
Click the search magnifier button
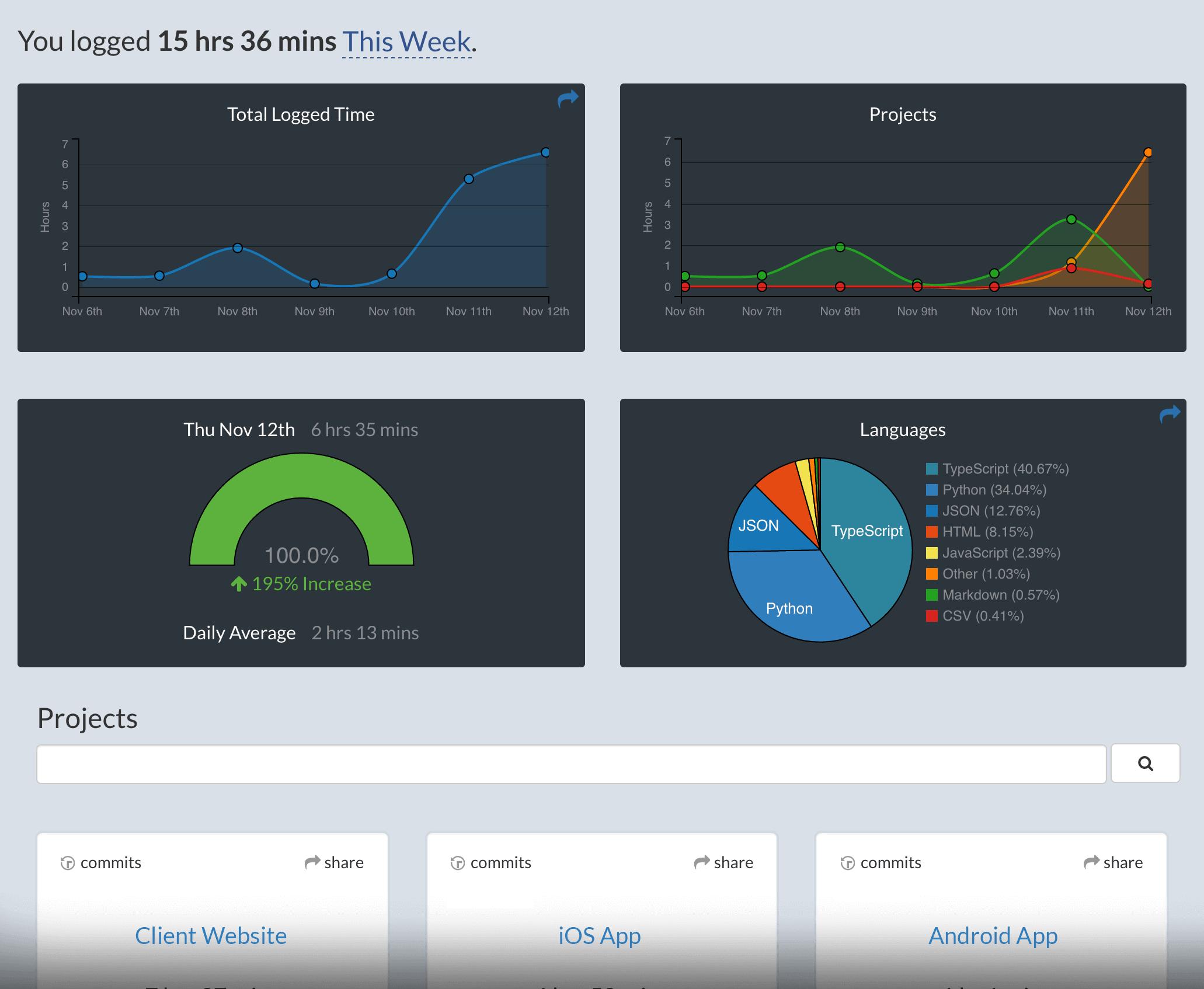click(x=1145, y=763)
